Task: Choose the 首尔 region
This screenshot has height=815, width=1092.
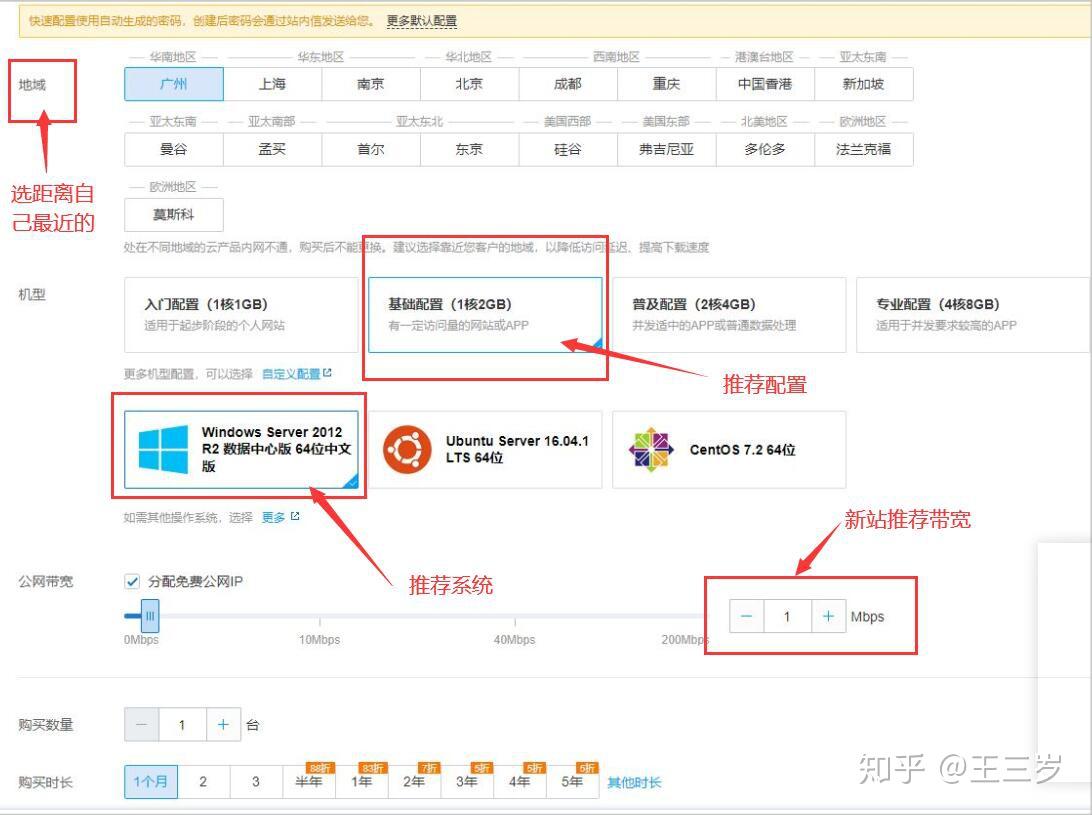Action: click(x=370, y=149)
